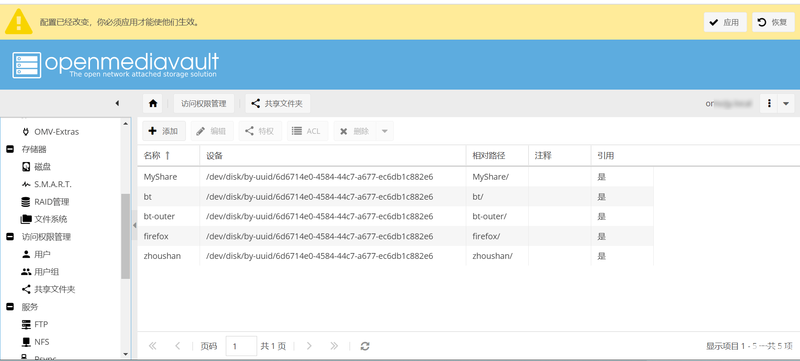Open the NFS service page
The width and height of the screenshot is (800, 361).
[35, 342]
